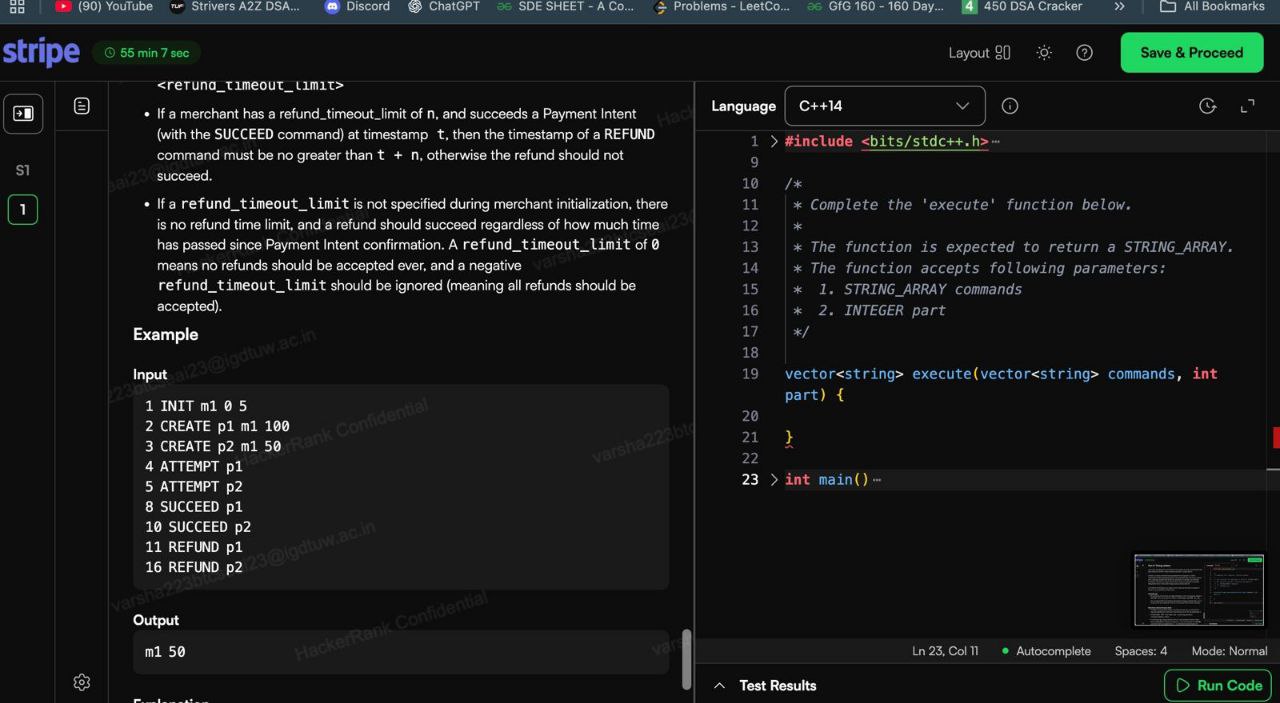This screenshot has height=703, width=1280.
Task: Click the language info icon
Action: [x=1010, y=106]
